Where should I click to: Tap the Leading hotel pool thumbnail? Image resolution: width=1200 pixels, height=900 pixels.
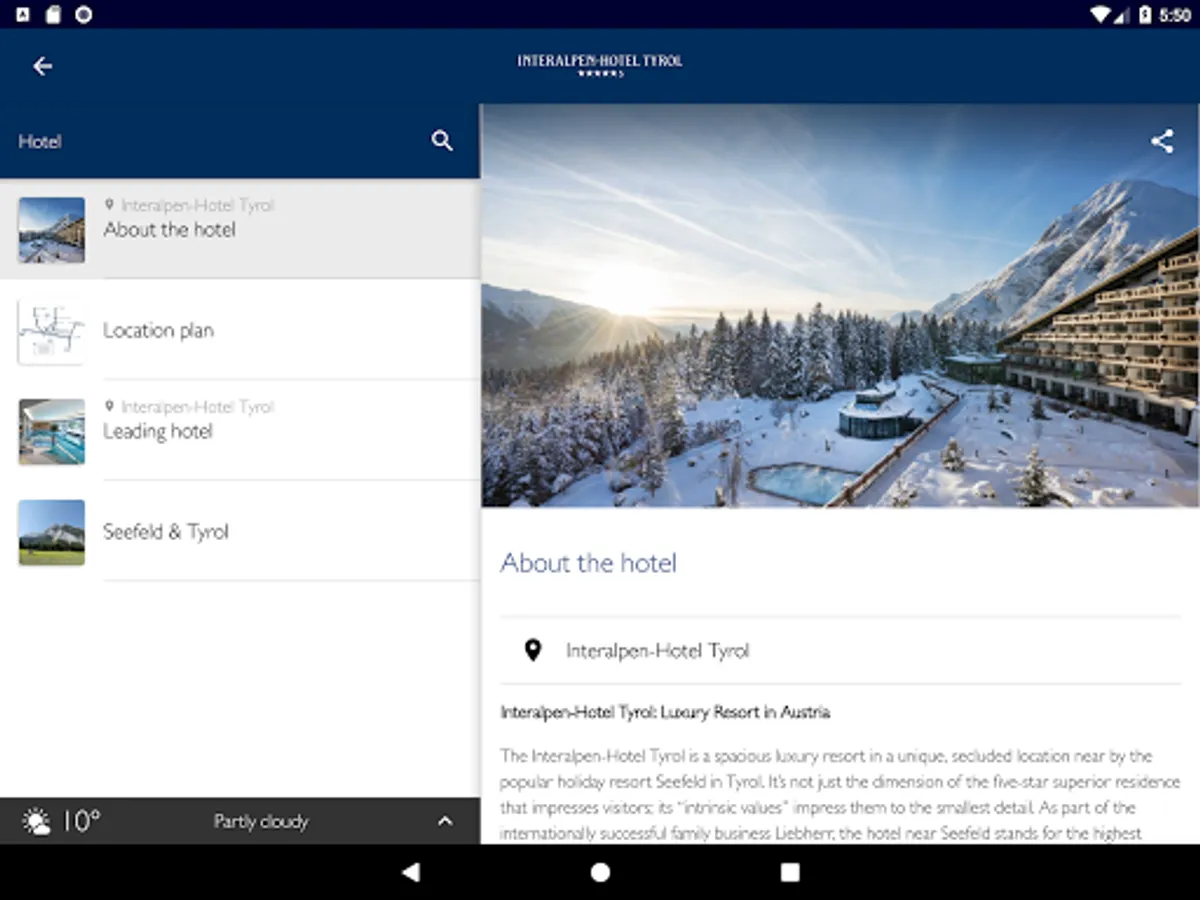[x=52, y=432]
